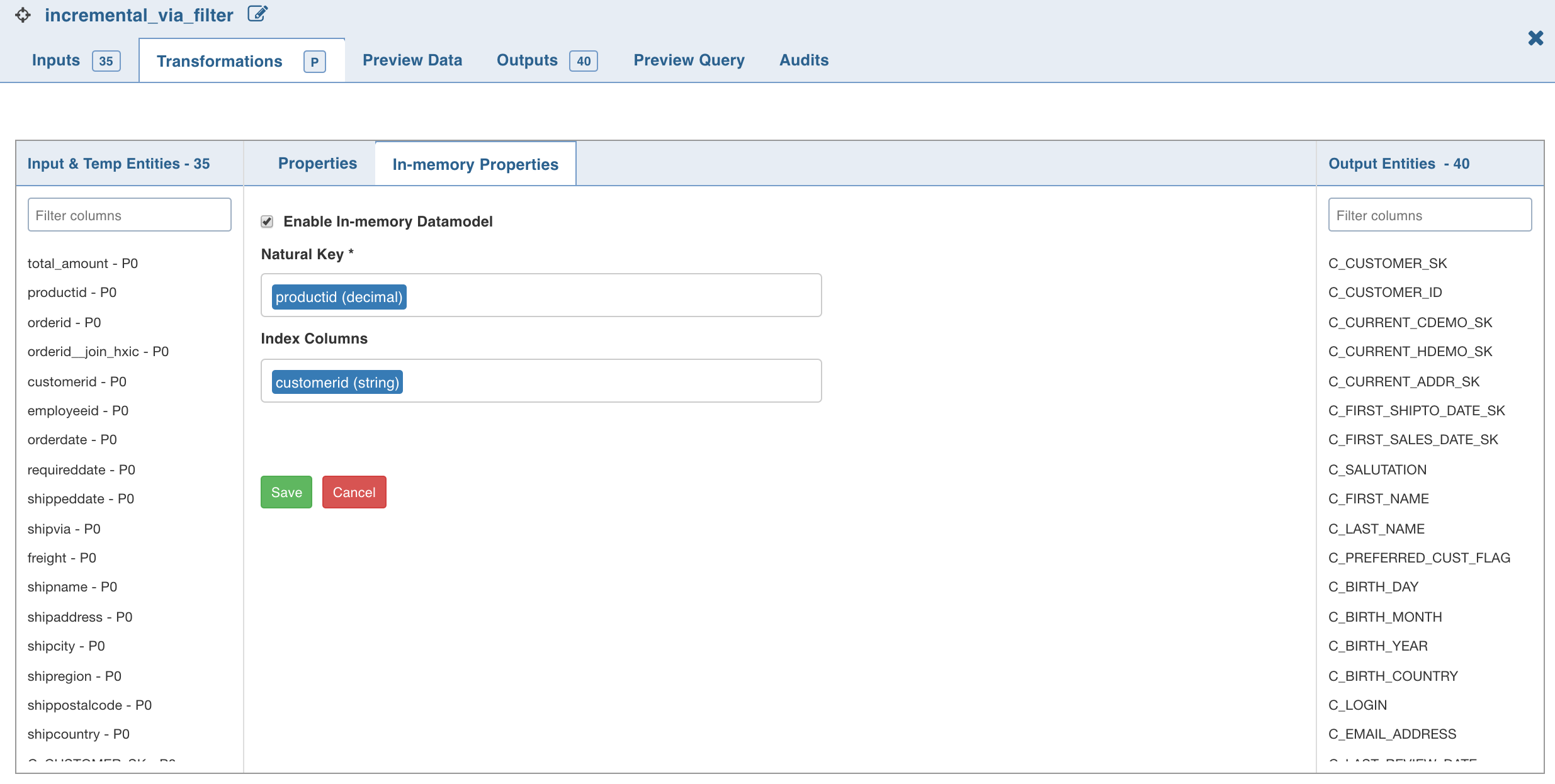Select C_FIRST_NAME output entity

1379,499
